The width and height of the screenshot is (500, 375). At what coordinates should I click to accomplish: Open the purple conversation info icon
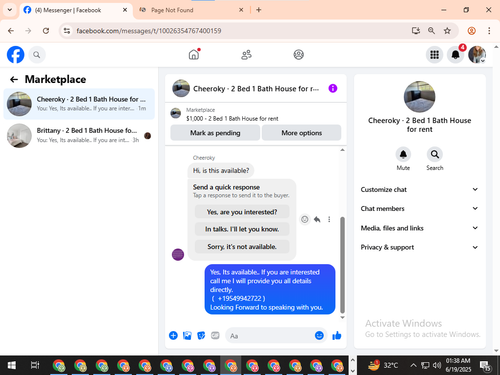tap(333, 88)
